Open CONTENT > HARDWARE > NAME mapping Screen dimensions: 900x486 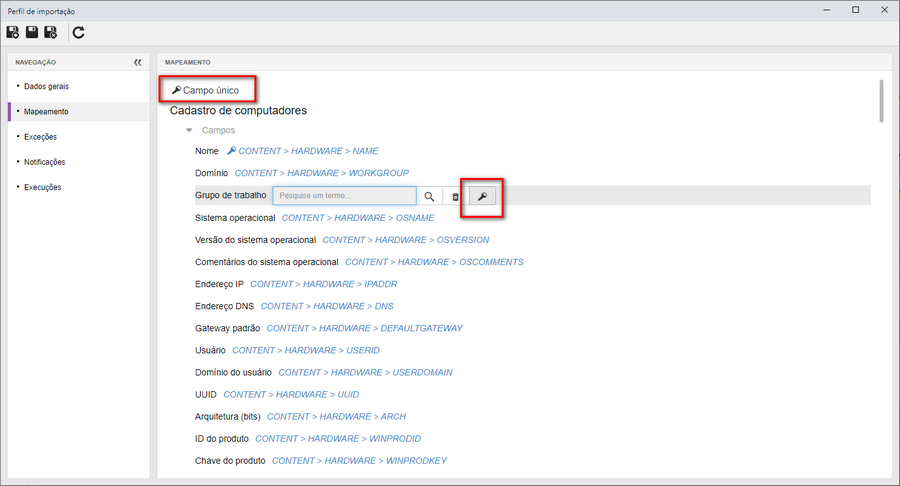pyautogui.click(x=308, y=151)
